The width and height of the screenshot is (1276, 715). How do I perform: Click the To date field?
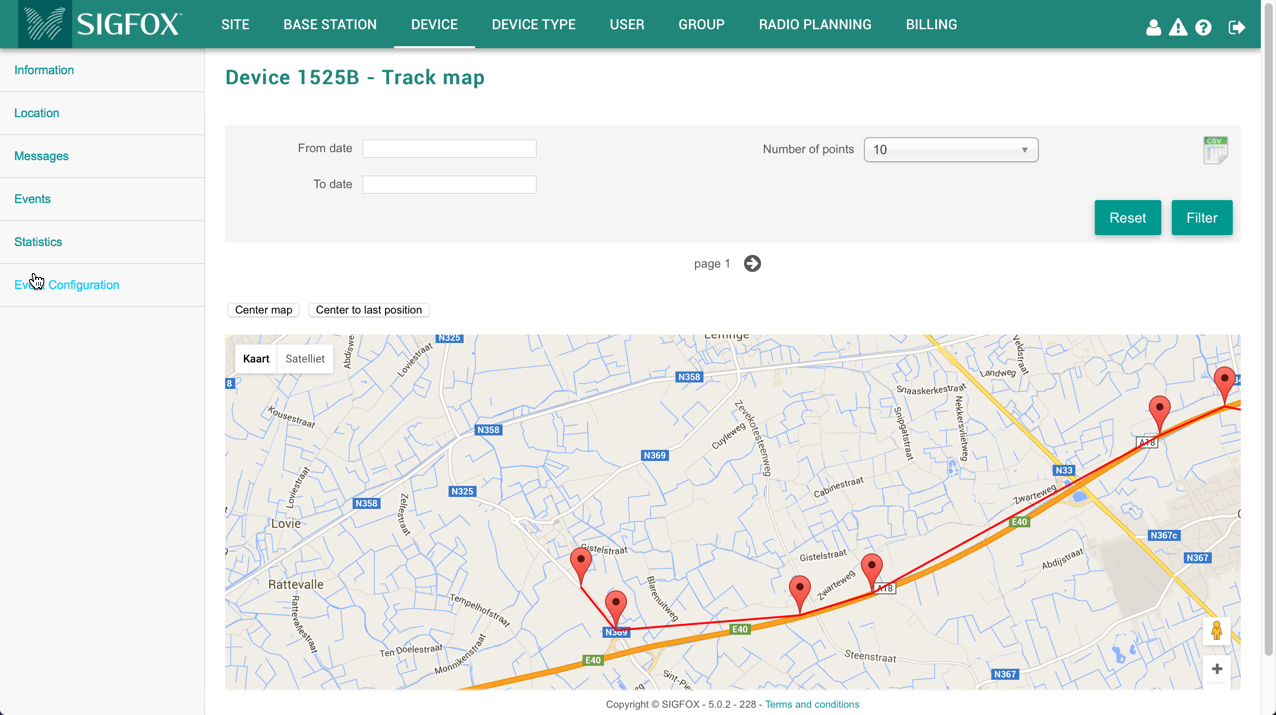[449, 185]
